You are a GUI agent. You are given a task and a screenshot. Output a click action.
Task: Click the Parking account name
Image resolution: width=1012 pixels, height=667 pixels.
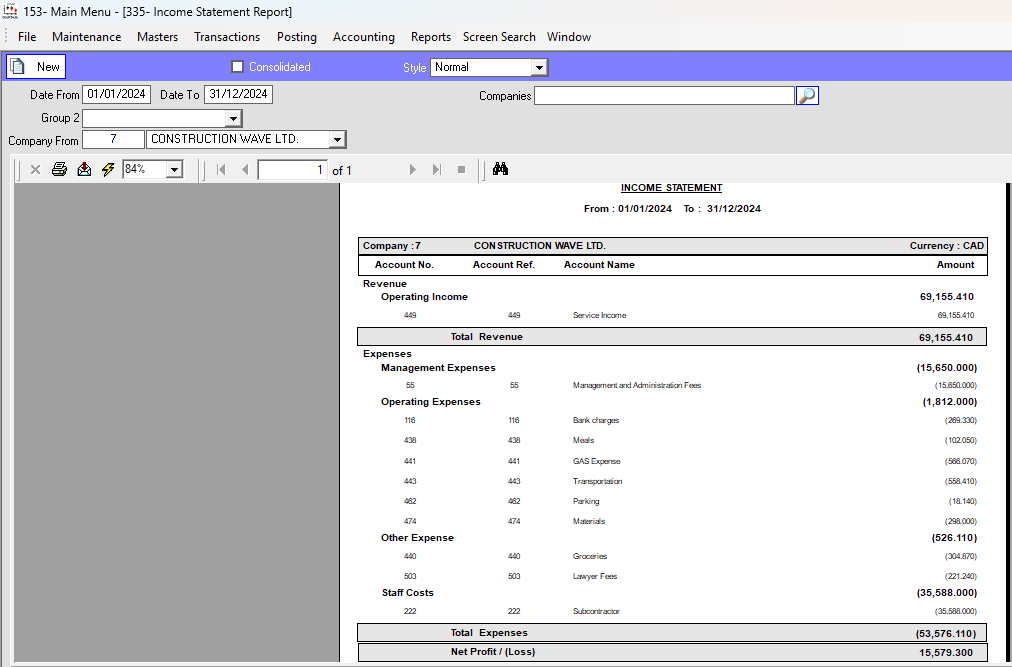(x=585, y=501)
